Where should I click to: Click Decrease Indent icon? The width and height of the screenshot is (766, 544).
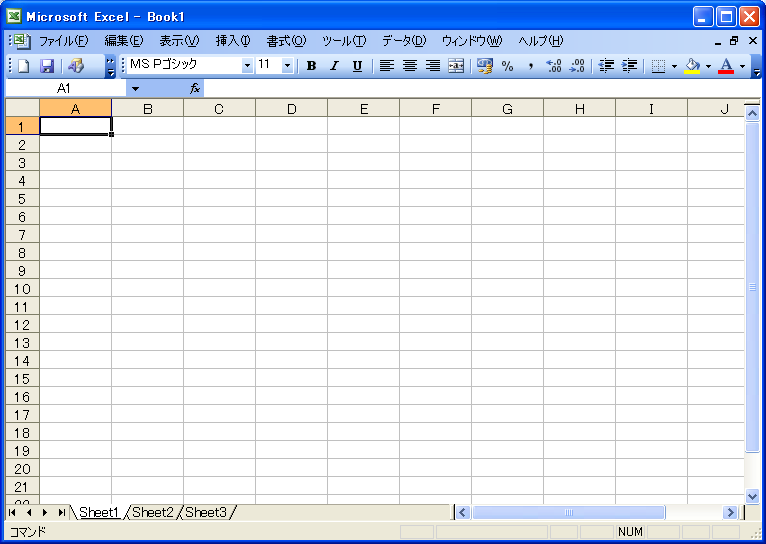(x=606, y=66)
